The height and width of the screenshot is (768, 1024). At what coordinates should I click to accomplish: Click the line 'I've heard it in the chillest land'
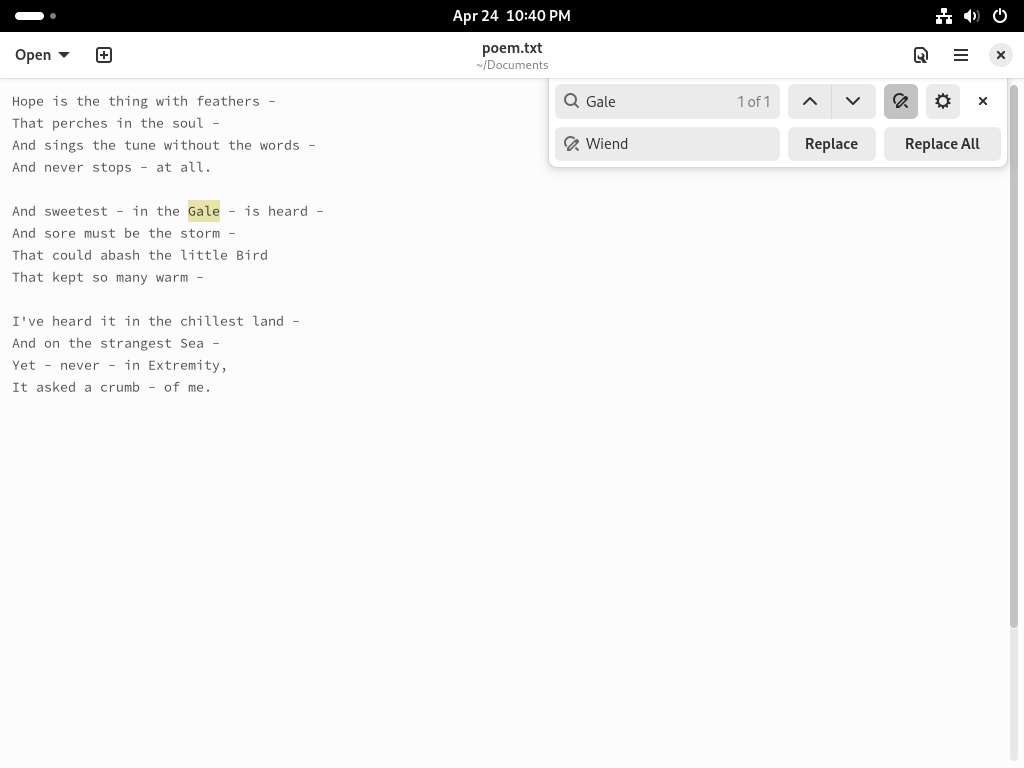pyautogui.click(x=155, y=321)
